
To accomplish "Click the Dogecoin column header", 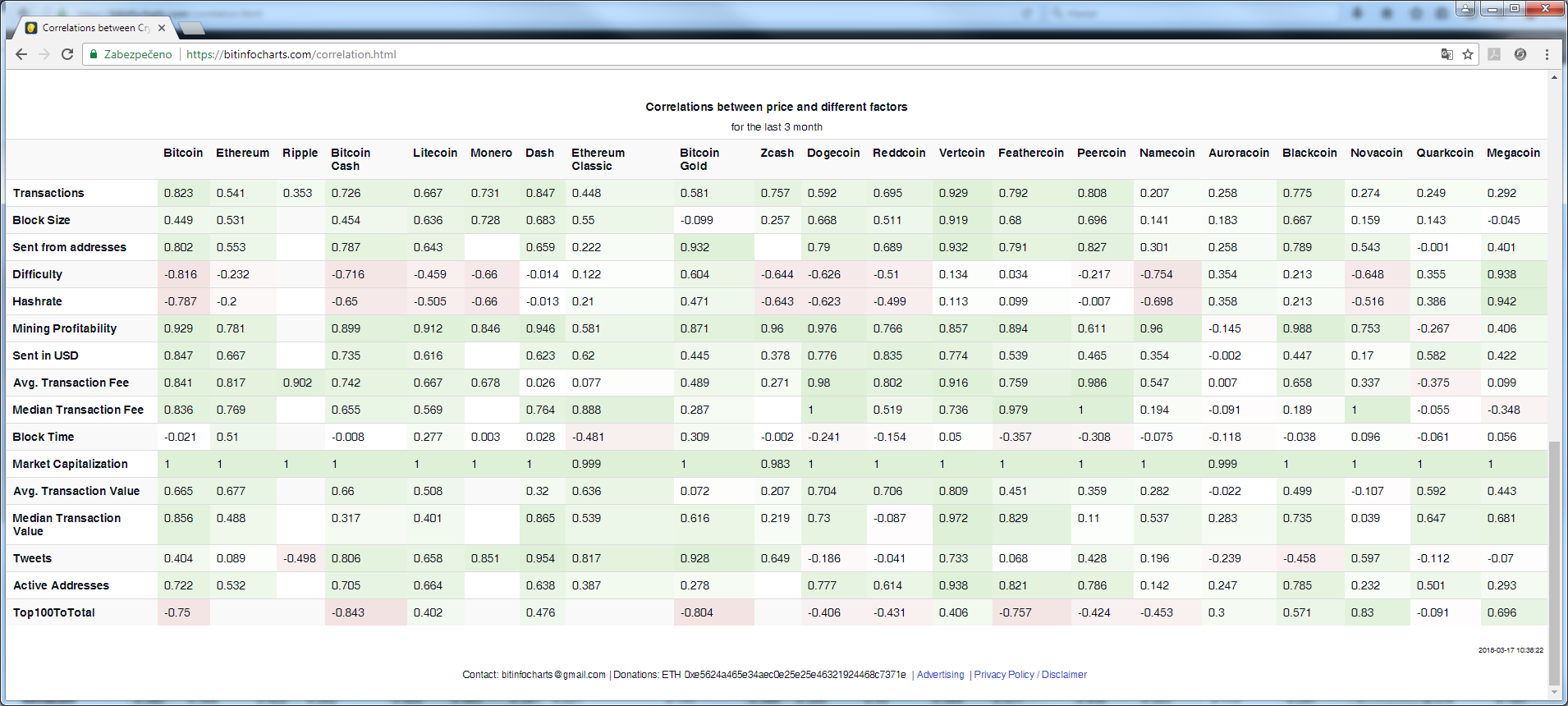I will click(x=833, y=153).
